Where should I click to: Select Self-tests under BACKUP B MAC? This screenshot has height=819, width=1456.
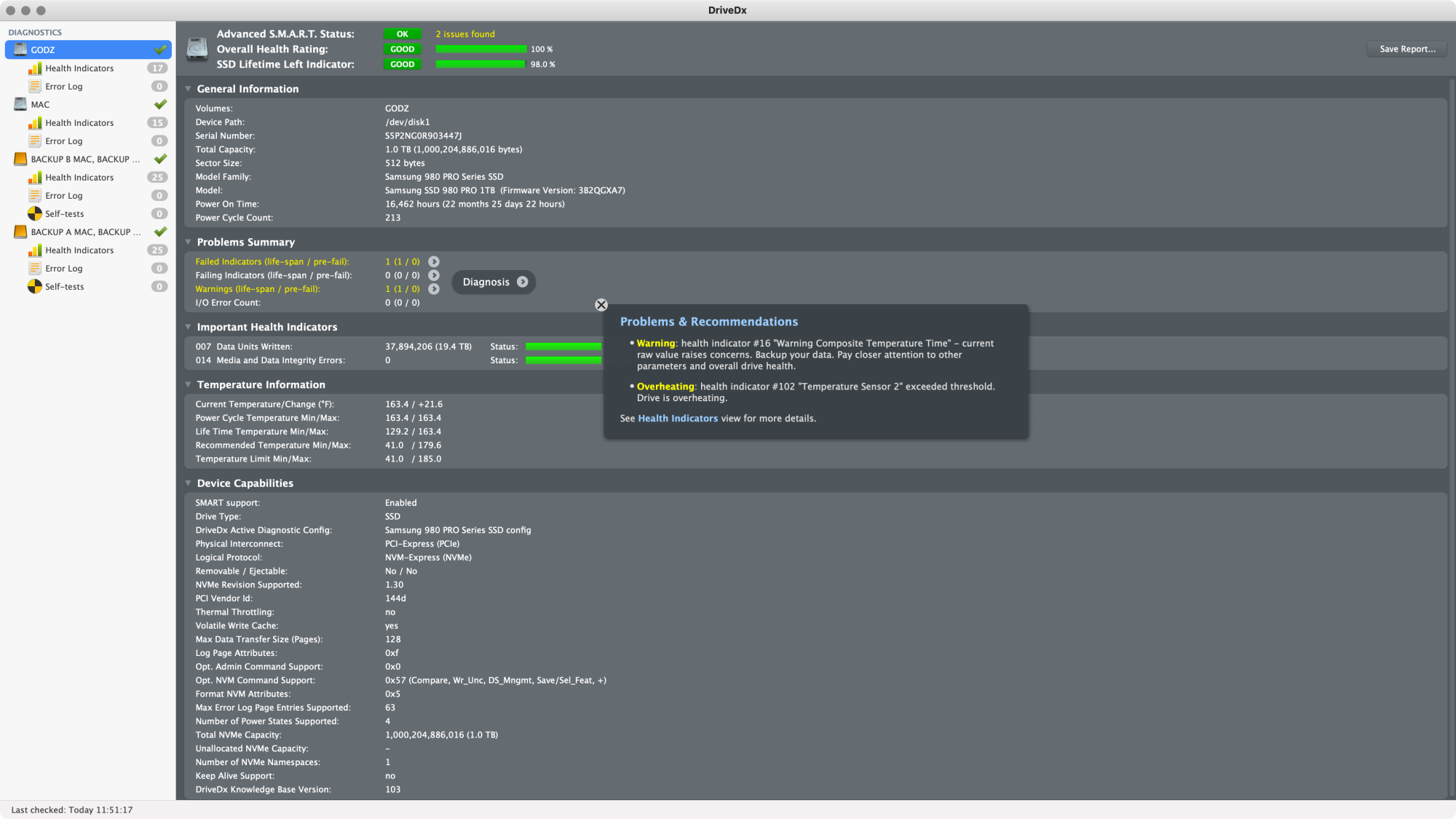(x=65, y=213)
